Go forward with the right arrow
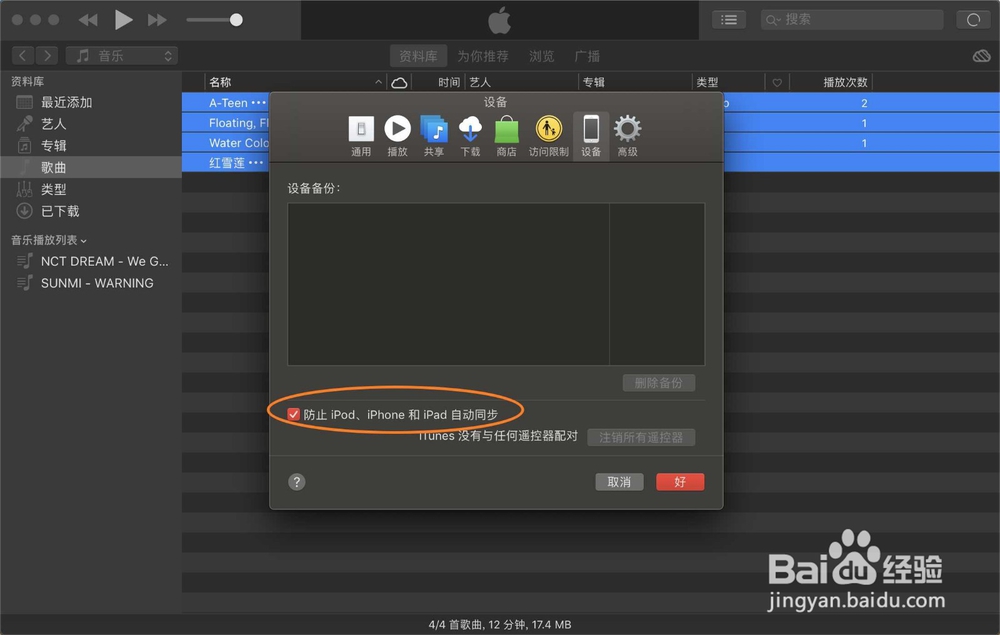 [x=47, y=55]
